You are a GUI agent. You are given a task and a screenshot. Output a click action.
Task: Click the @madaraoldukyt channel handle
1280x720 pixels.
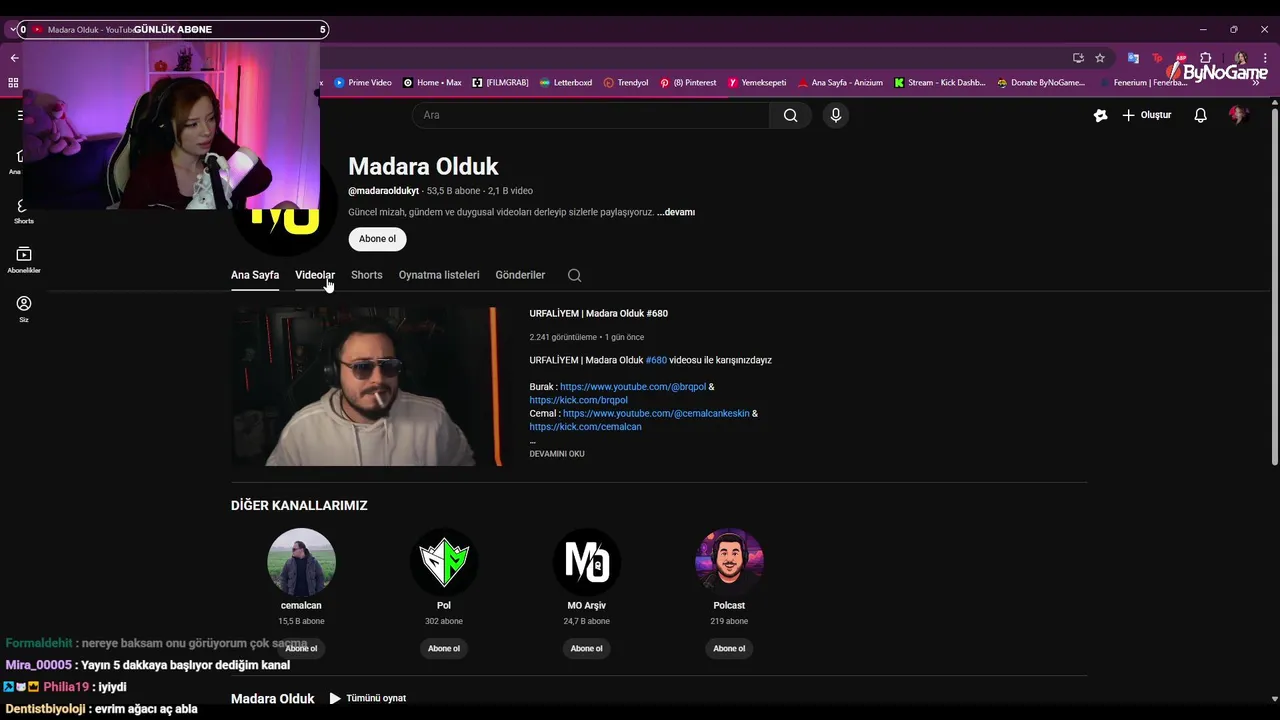click(383, 191)
